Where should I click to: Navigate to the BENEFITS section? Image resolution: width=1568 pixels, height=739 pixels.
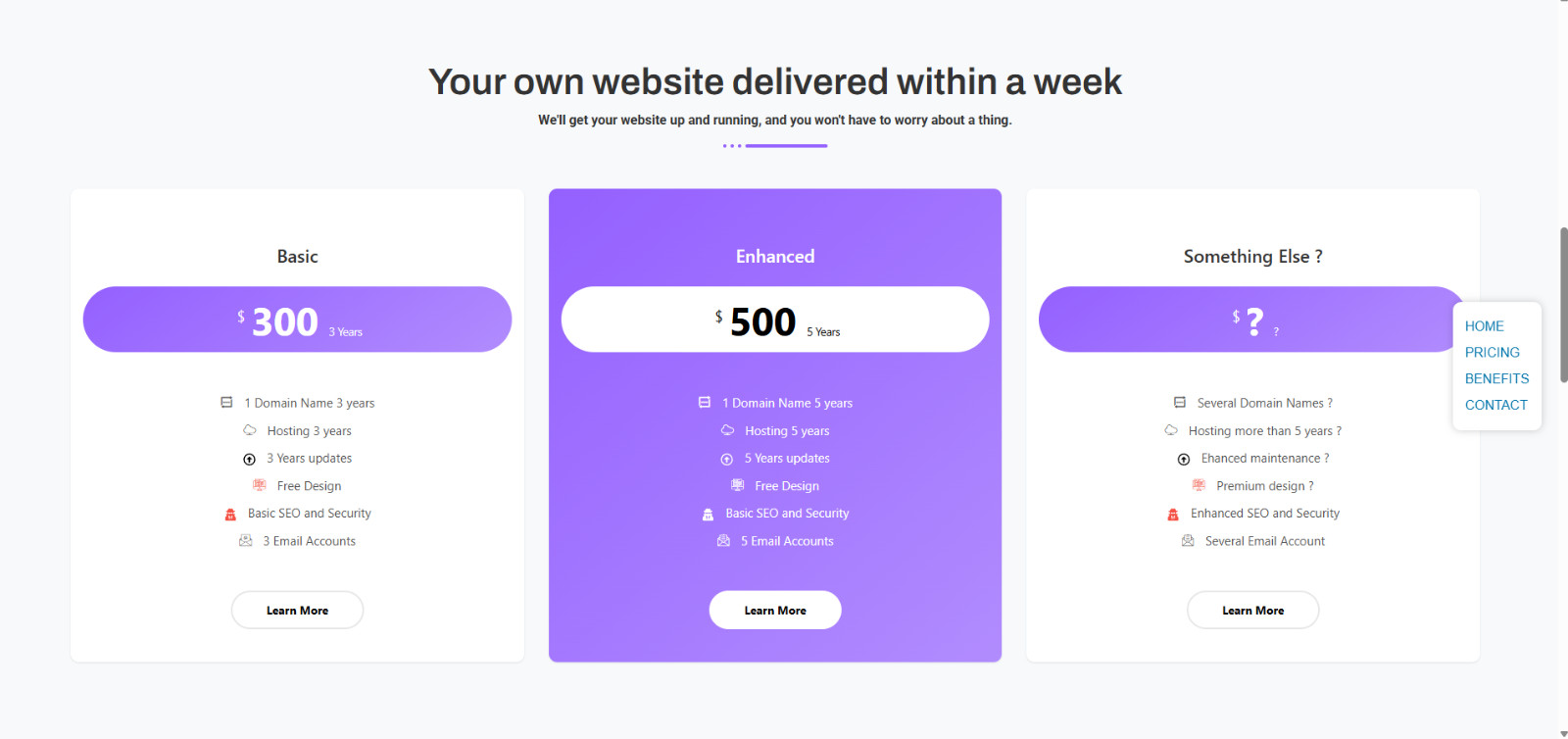(1496, 377)
